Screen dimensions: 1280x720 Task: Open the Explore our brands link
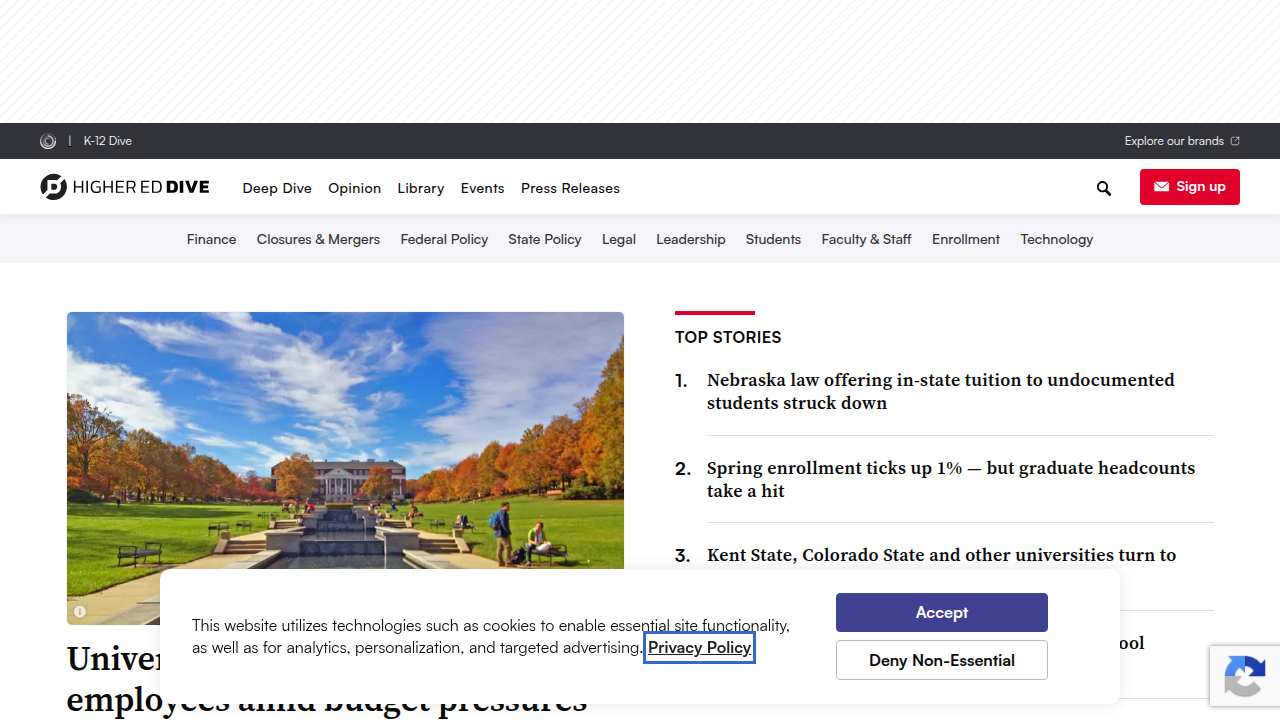[x=1182, y=141]
